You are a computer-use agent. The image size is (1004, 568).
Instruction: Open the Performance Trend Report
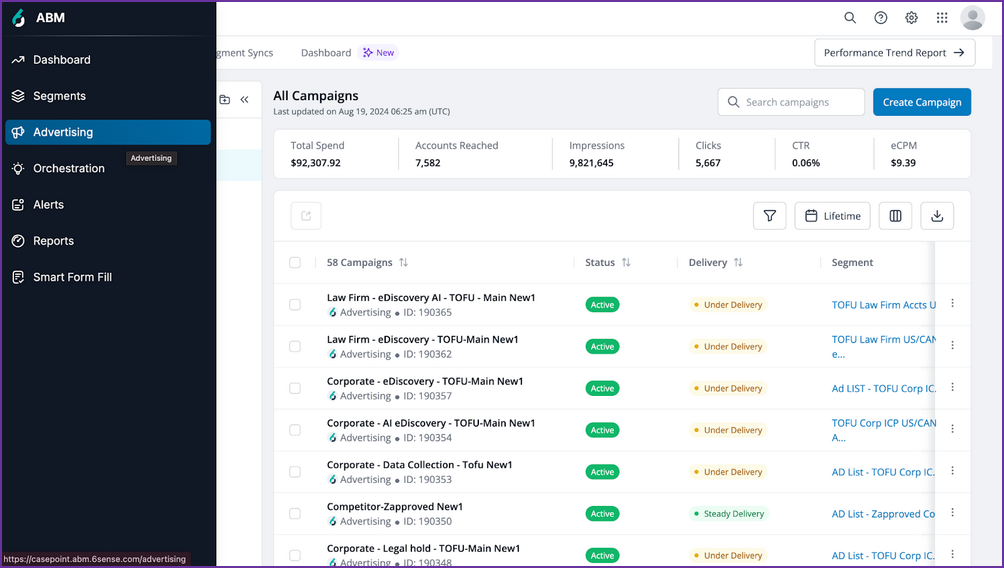click(x=895, y=53)
